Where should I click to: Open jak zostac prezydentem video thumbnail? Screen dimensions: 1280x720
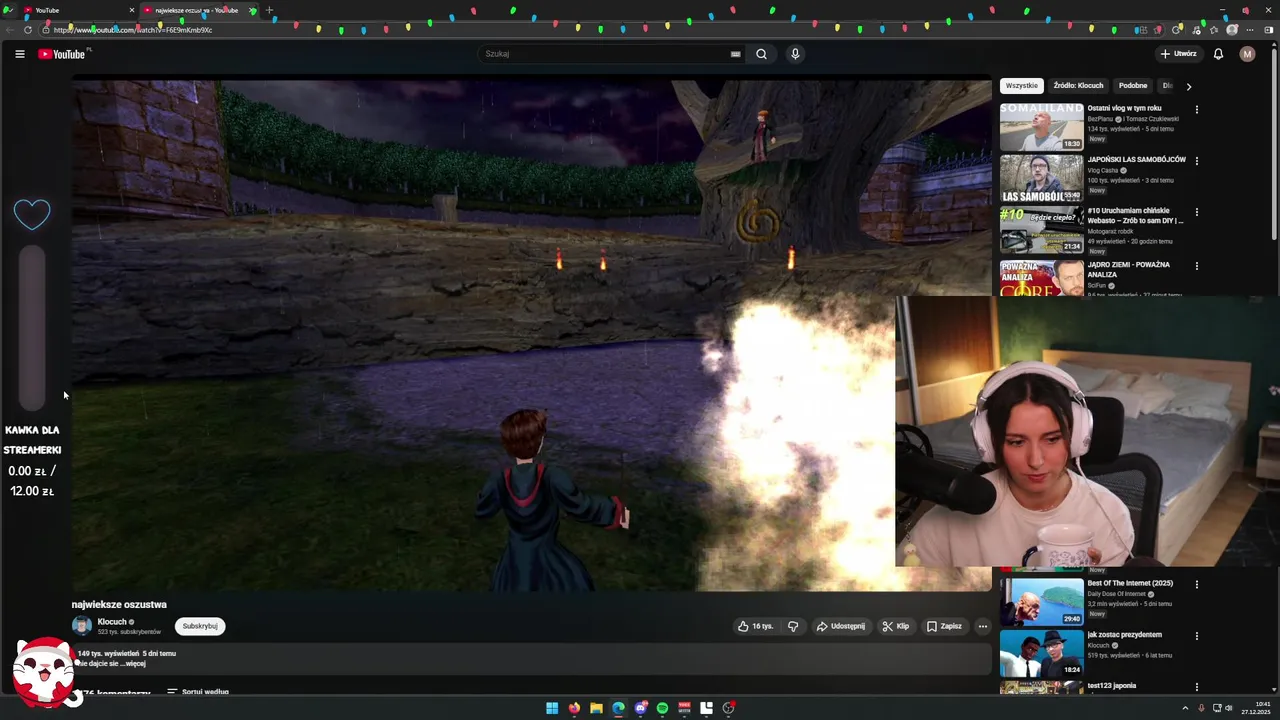[1042, 653]
